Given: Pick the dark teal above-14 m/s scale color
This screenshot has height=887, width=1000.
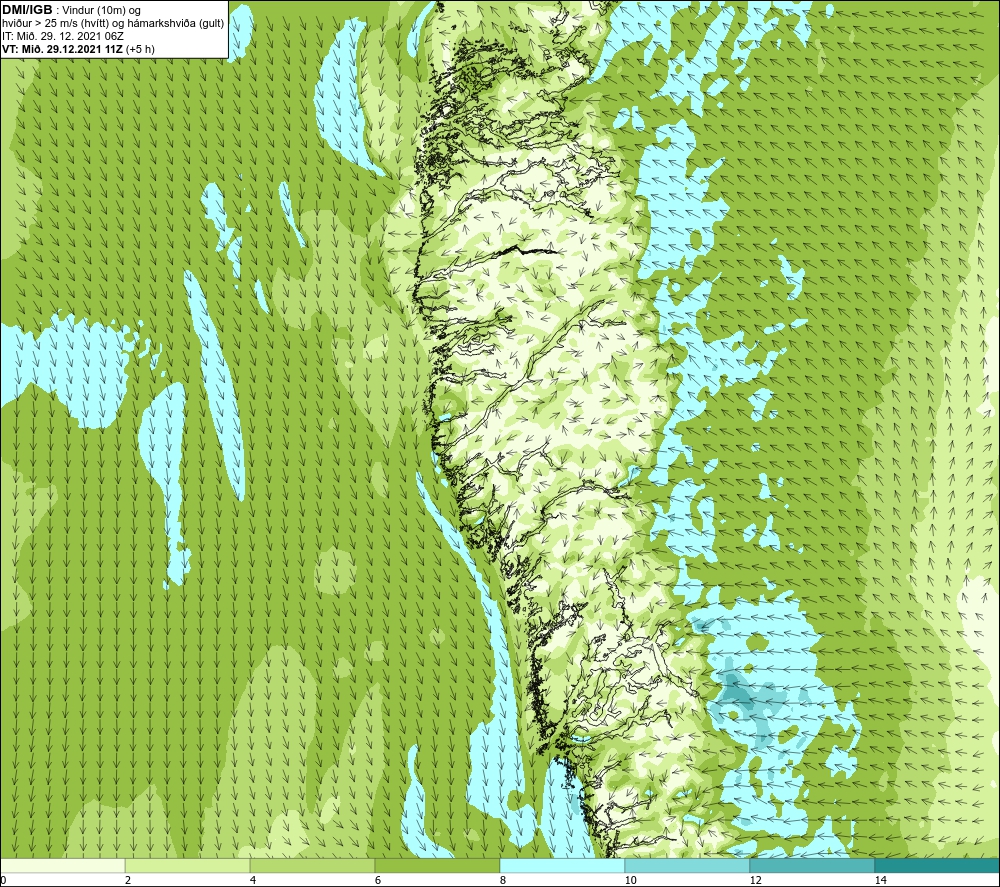Looking at the screenshot, I should pos(938,865).
